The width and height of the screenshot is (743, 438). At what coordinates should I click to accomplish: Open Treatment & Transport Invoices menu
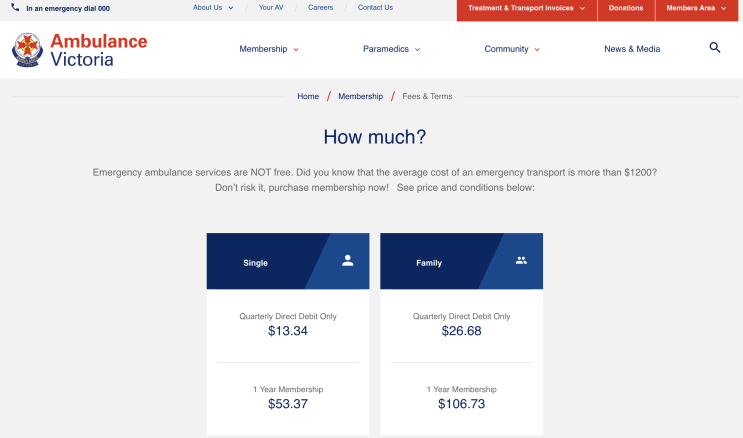[x=526, y=8]
